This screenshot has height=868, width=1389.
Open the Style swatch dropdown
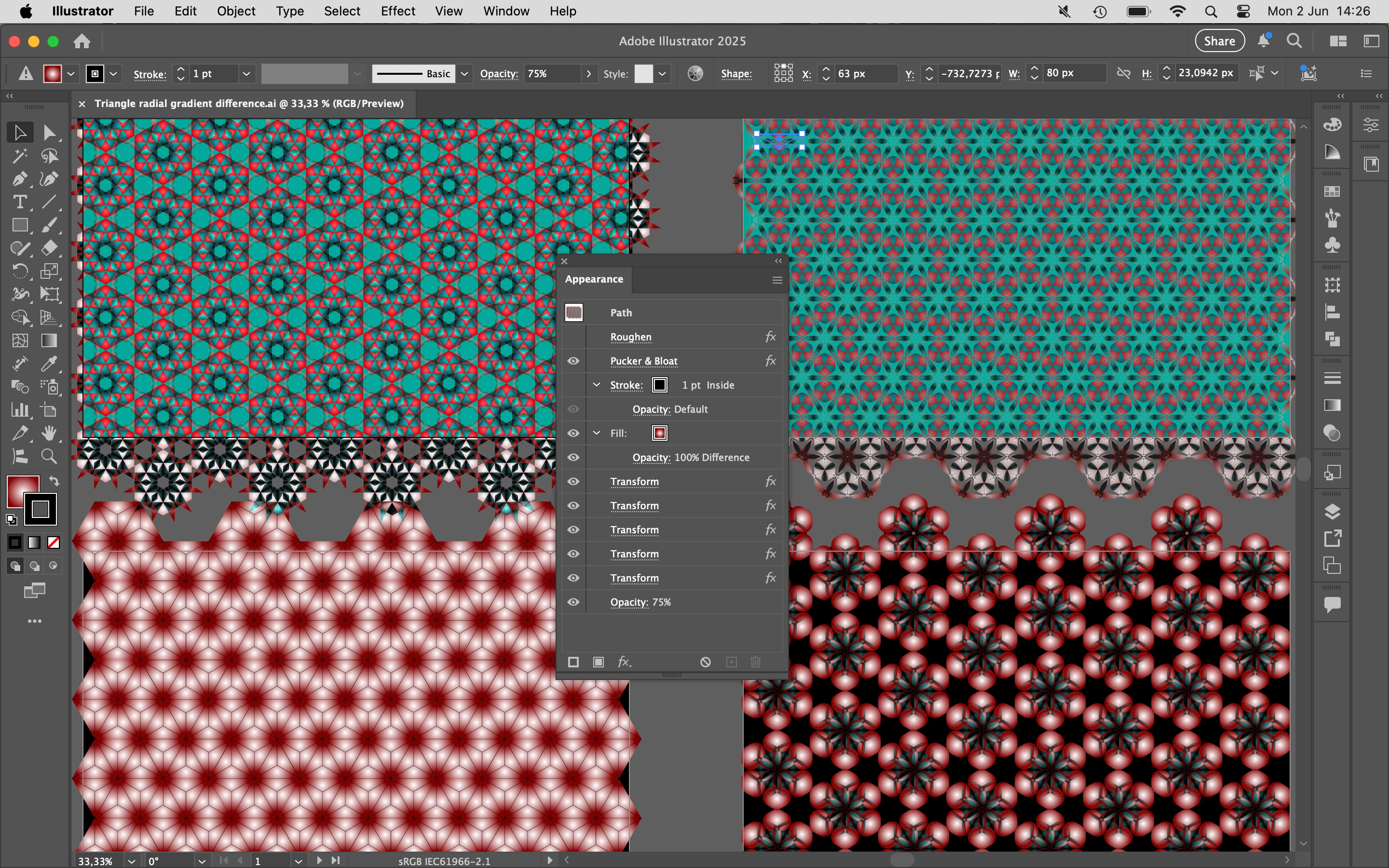tap(662, 73)
